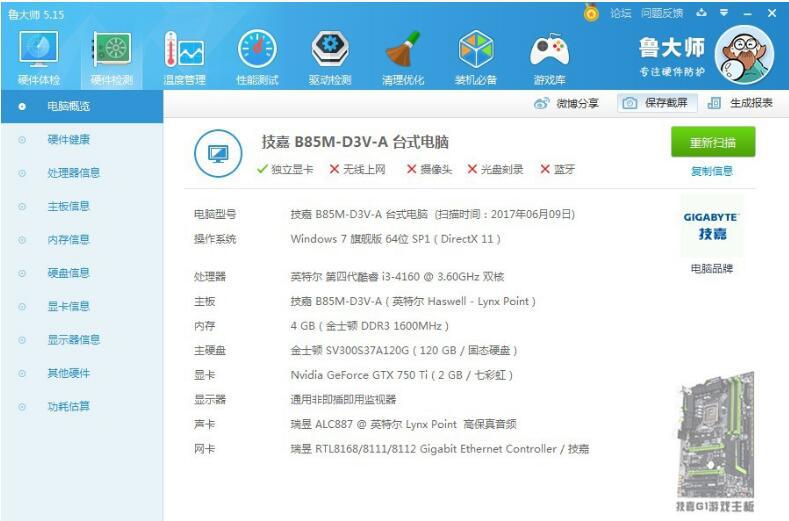Viewport: 789px width, 521px height.
Task: Click the Weibo logo icon
Action: point(541,104)
